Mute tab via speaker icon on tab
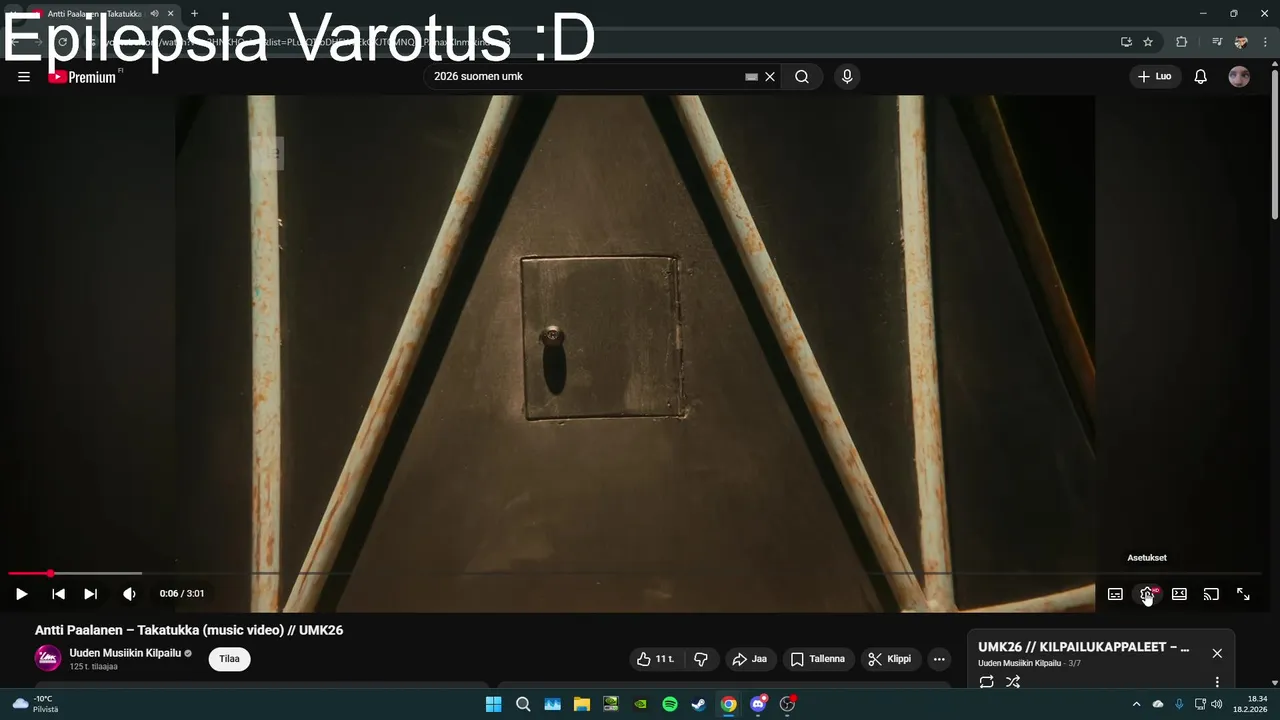1280x720 pixels. click(154, 14)
